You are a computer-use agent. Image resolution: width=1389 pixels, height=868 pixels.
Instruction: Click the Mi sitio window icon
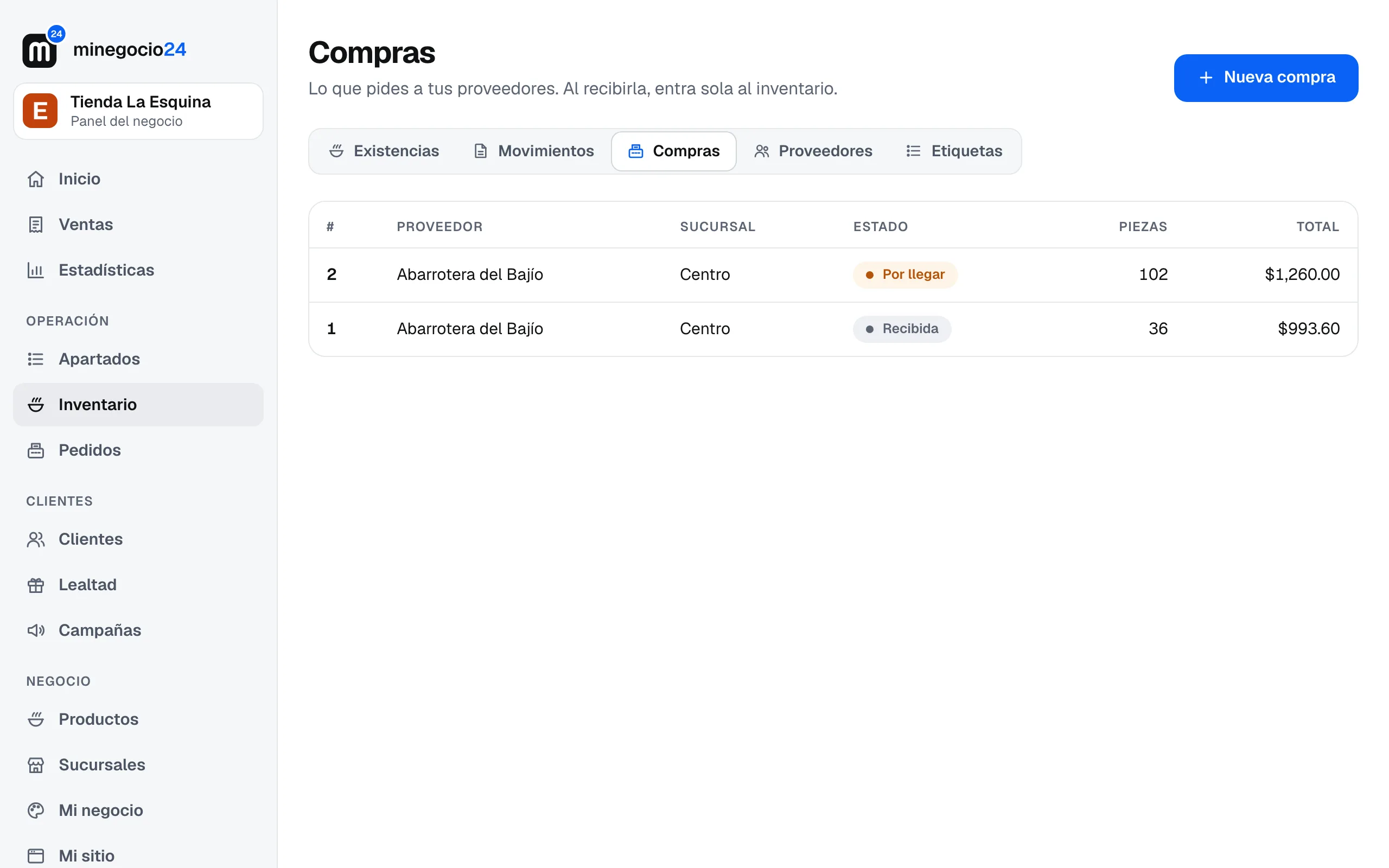(36, 856)
